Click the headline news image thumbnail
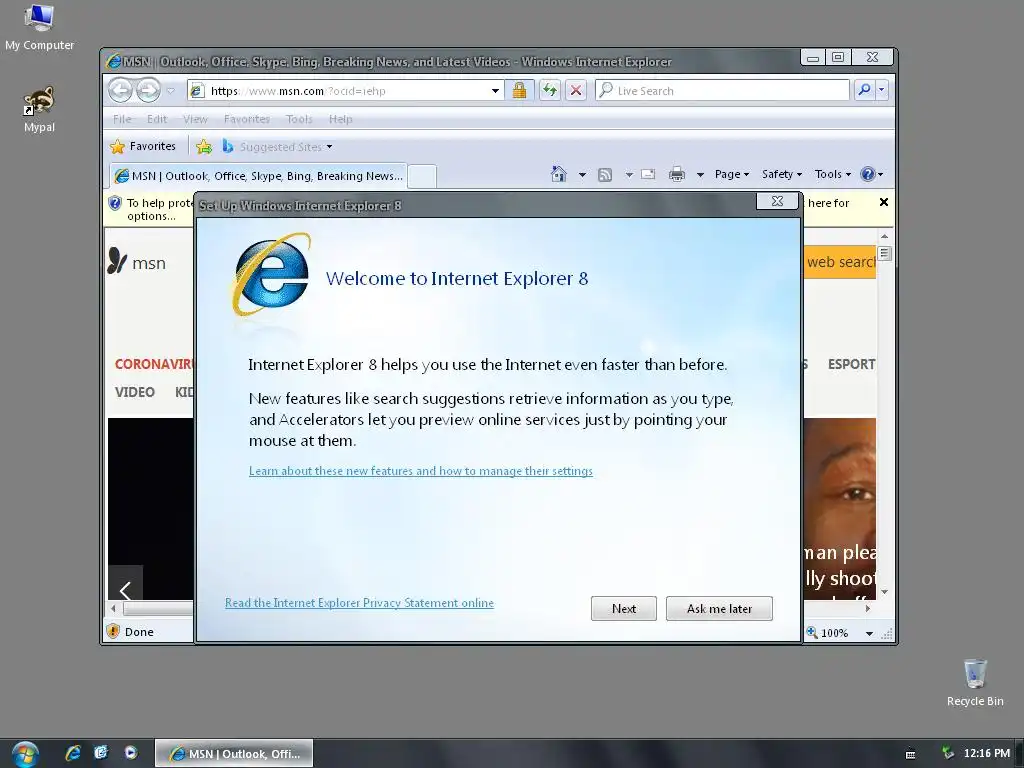The height and width of the screenshot is (768, 1024). coord(840,509)
